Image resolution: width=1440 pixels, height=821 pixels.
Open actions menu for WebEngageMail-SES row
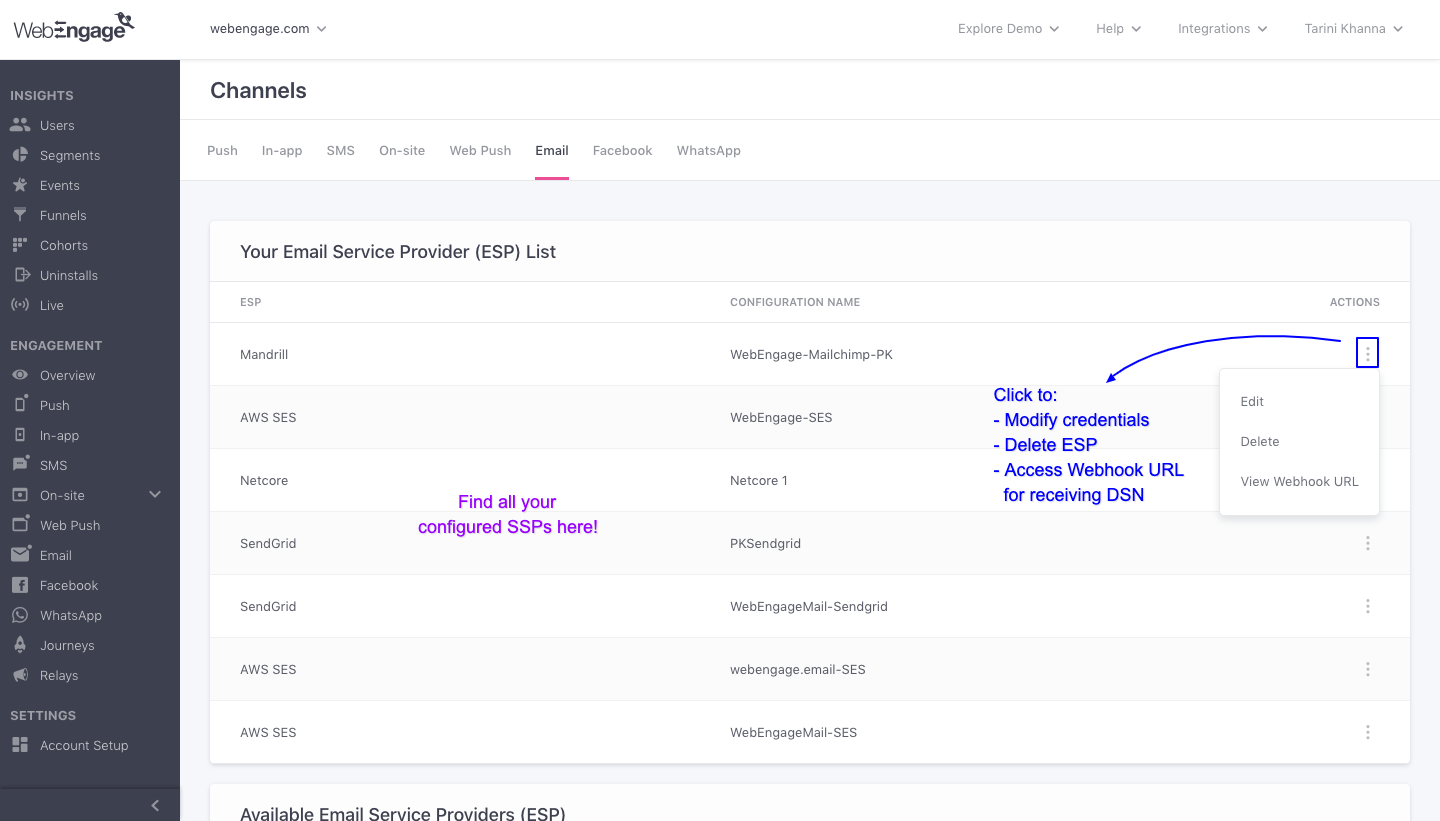(1367, 732)
